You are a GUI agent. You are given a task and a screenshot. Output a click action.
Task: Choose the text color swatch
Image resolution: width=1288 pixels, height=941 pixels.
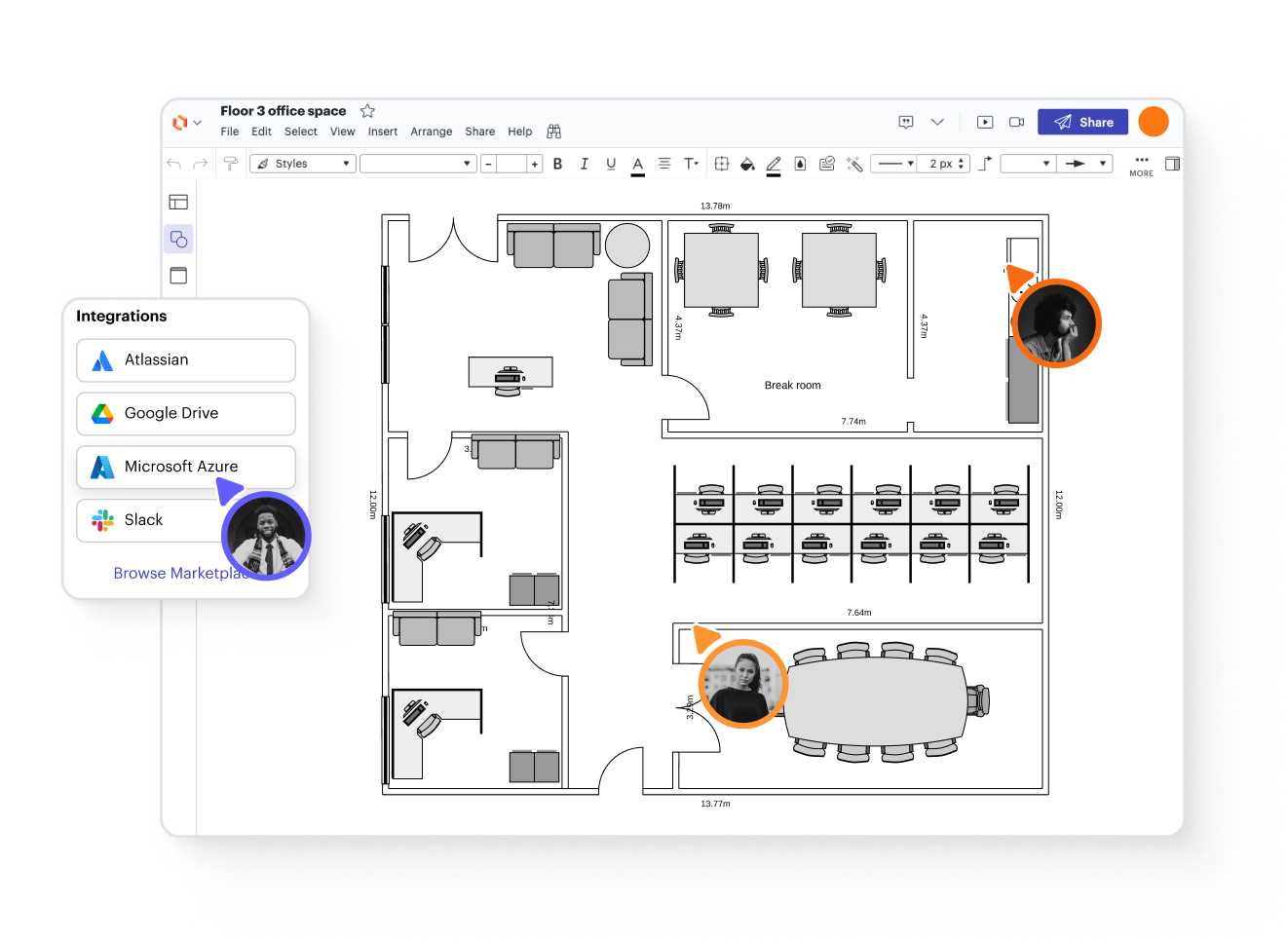coord(637,165)
